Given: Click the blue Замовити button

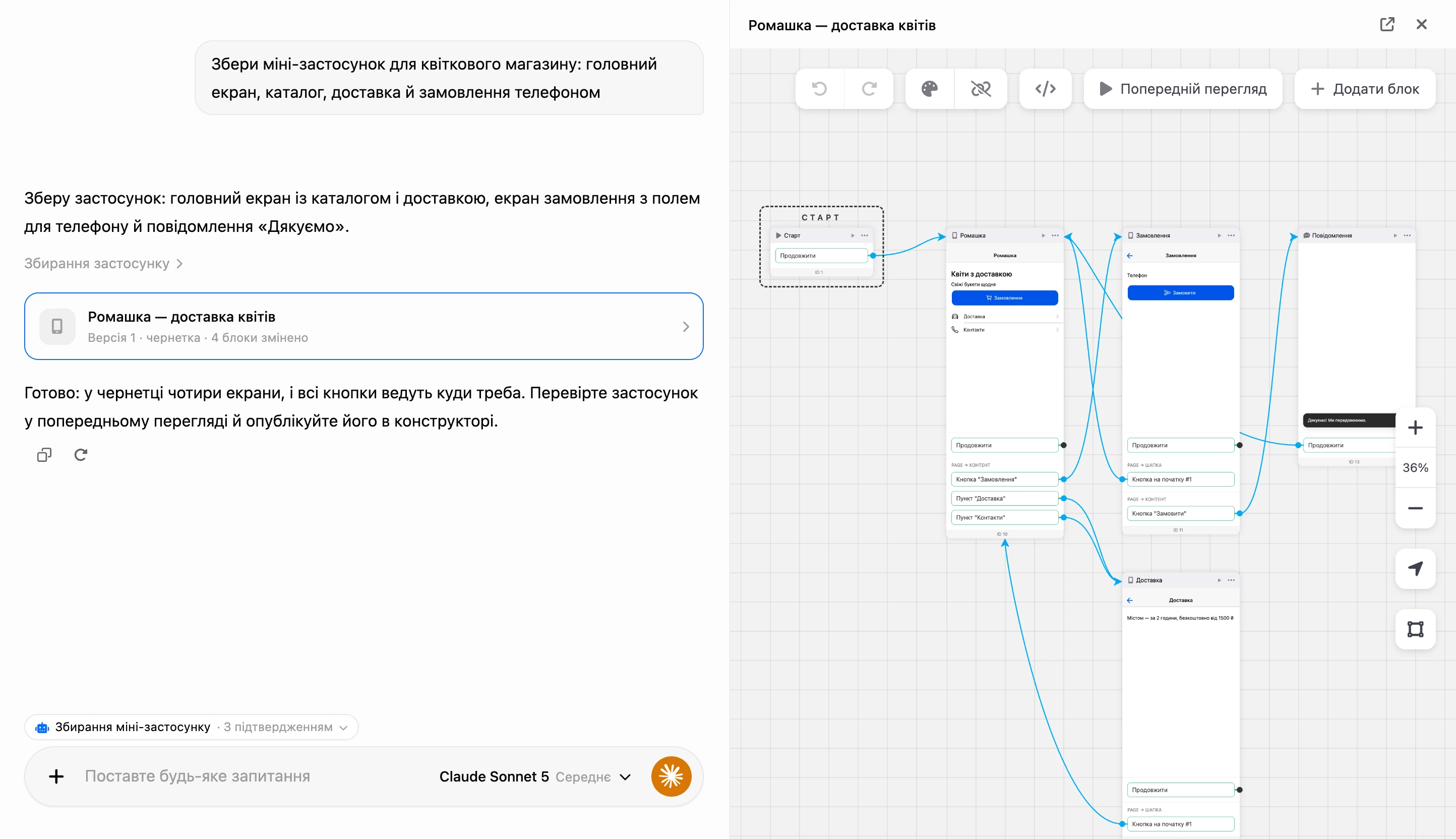Looking at the screenshot, I should pyautogui.click(x=1180, y=293).
